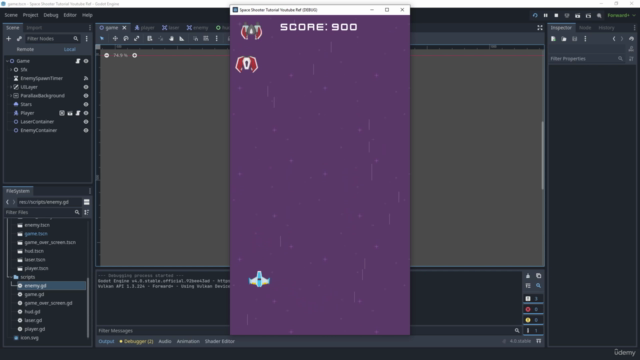Zoom out the 2D viewport

coord(107,55)
